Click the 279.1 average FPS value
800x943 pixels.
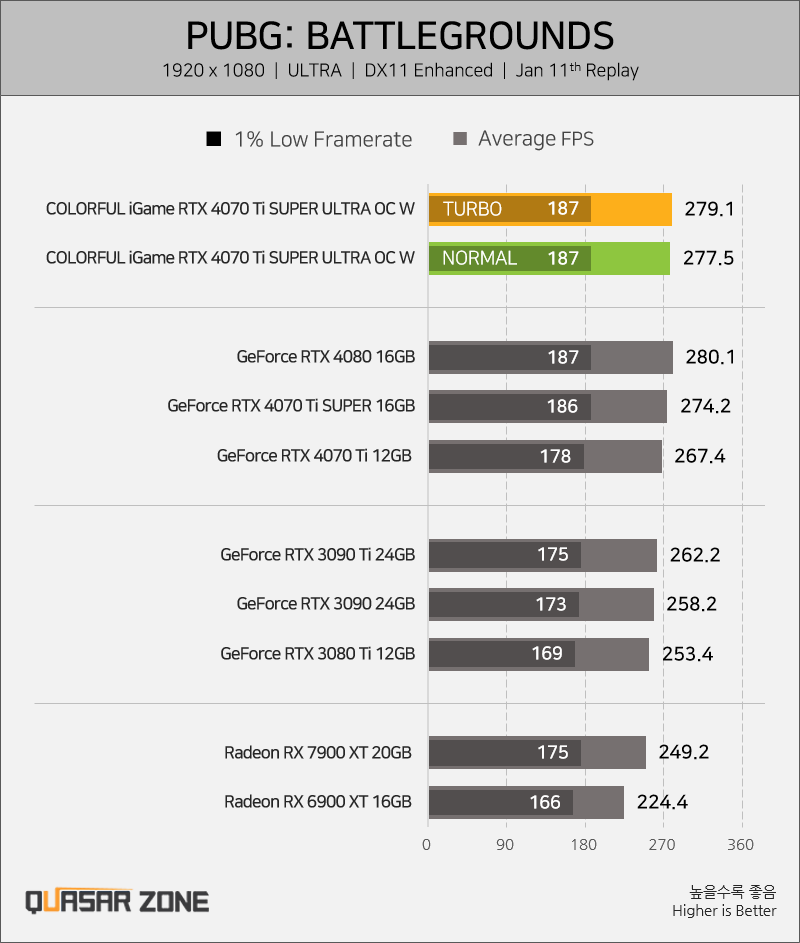click(x=709, y=209)
